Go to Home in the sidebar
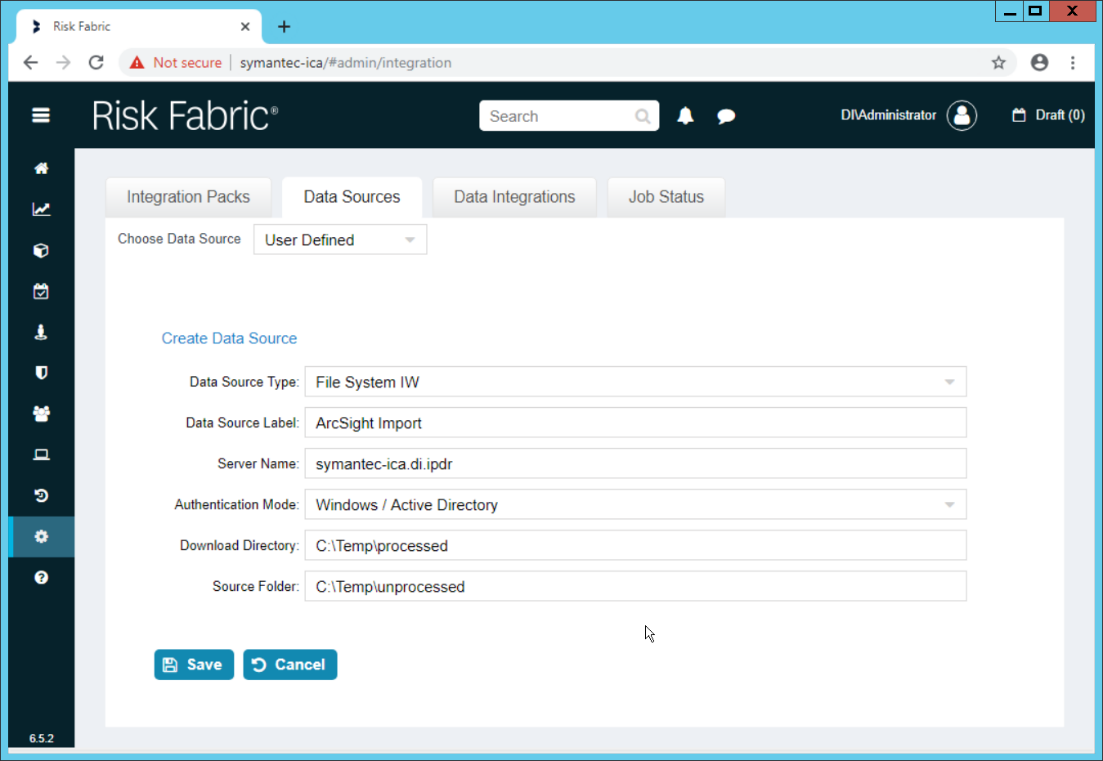Viewport: 1103px width, 761px height. (x=41, y=169)
